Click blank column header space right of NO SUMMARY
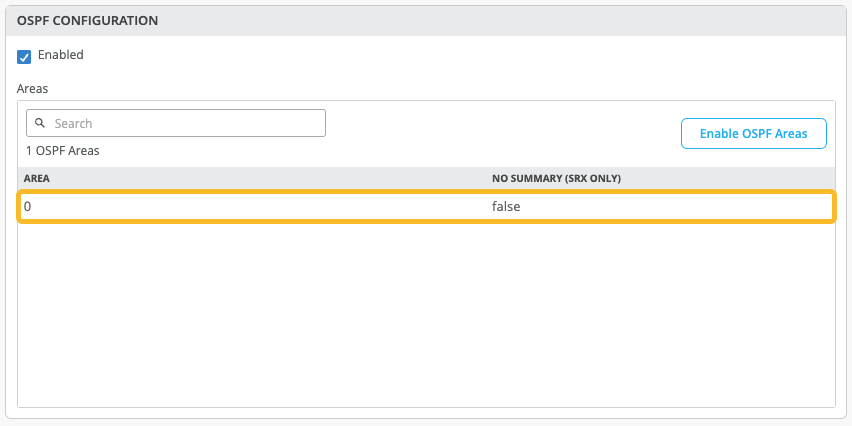 [730, 178]
